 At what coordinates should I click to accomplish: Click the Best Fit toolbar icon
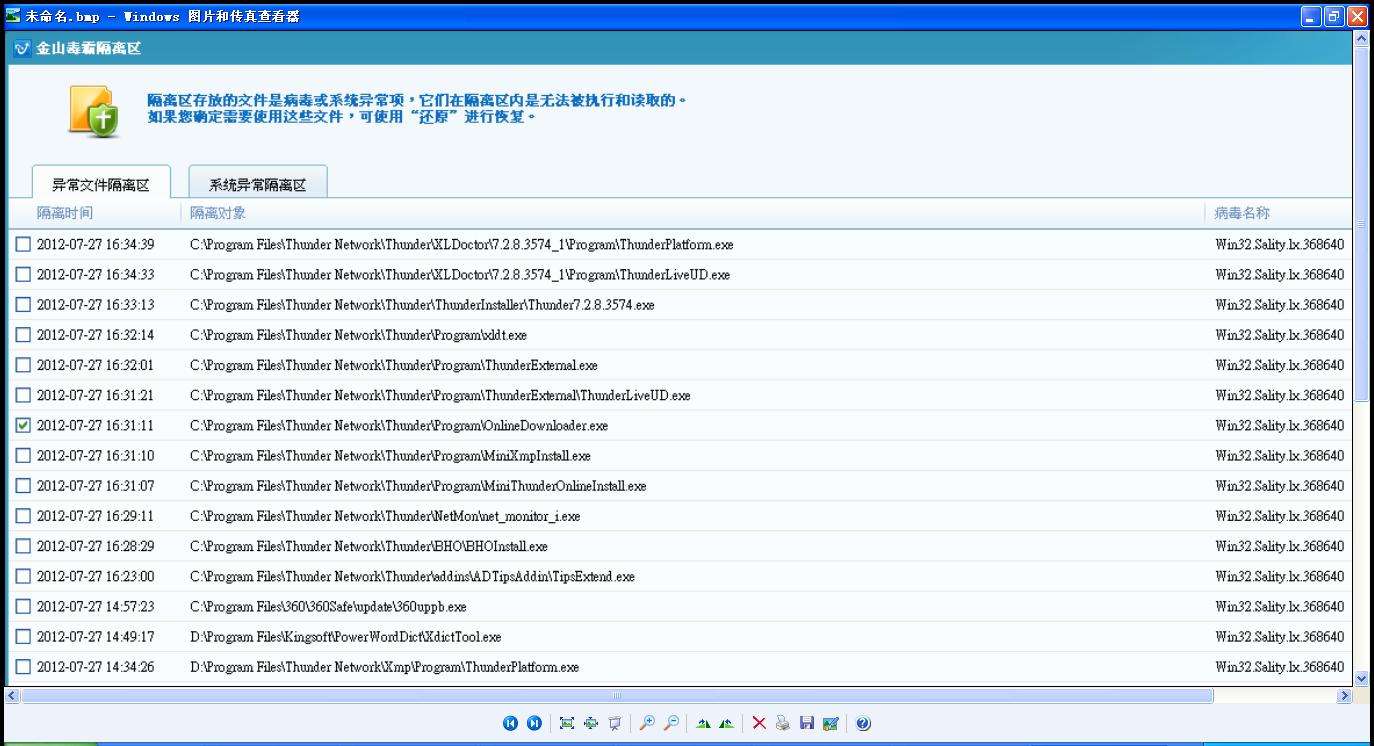click(x=567, y=723)
